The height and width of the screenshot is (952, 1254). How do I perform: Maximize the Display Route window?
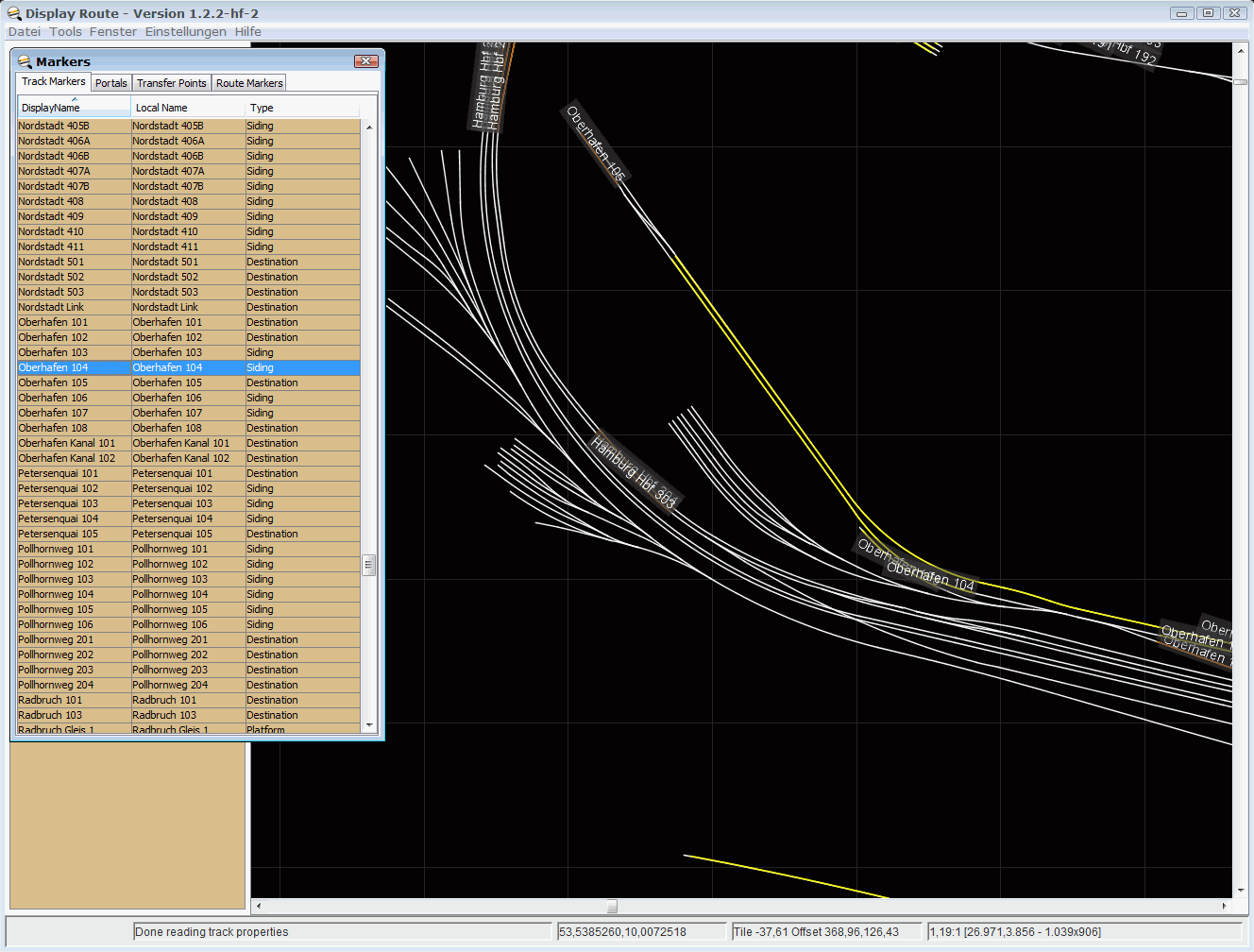click(1208, 13)
